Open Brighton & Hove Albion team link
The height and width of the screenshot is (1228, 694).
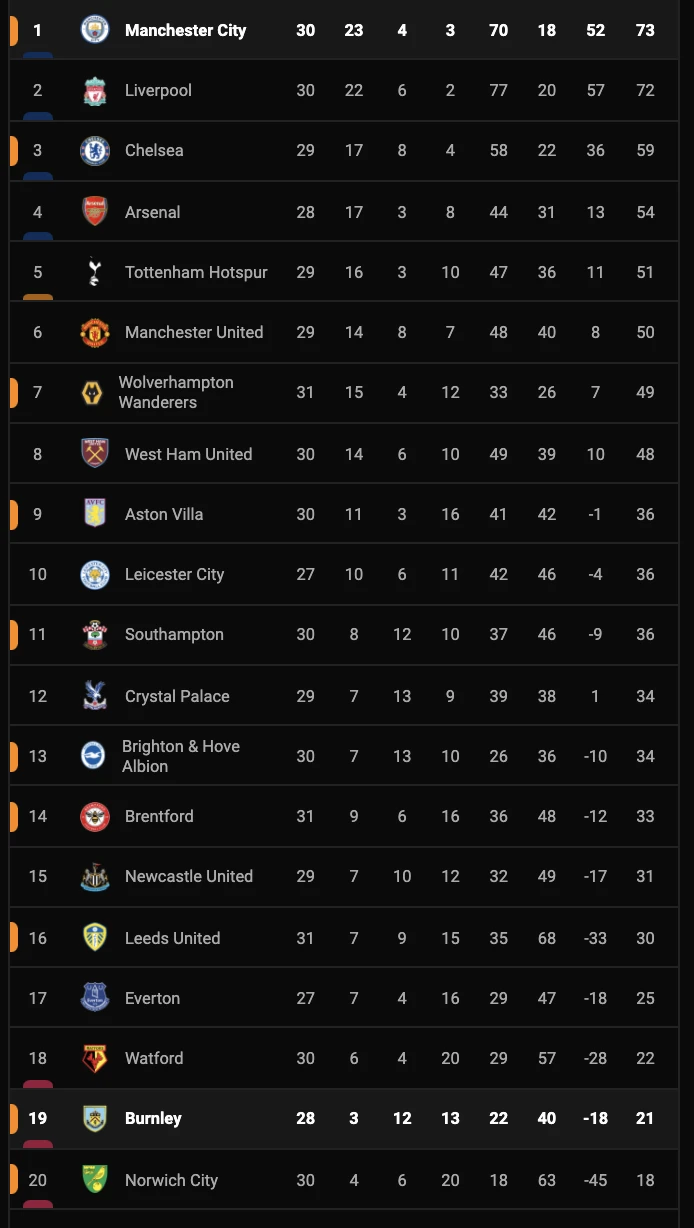tap(180, 756)
